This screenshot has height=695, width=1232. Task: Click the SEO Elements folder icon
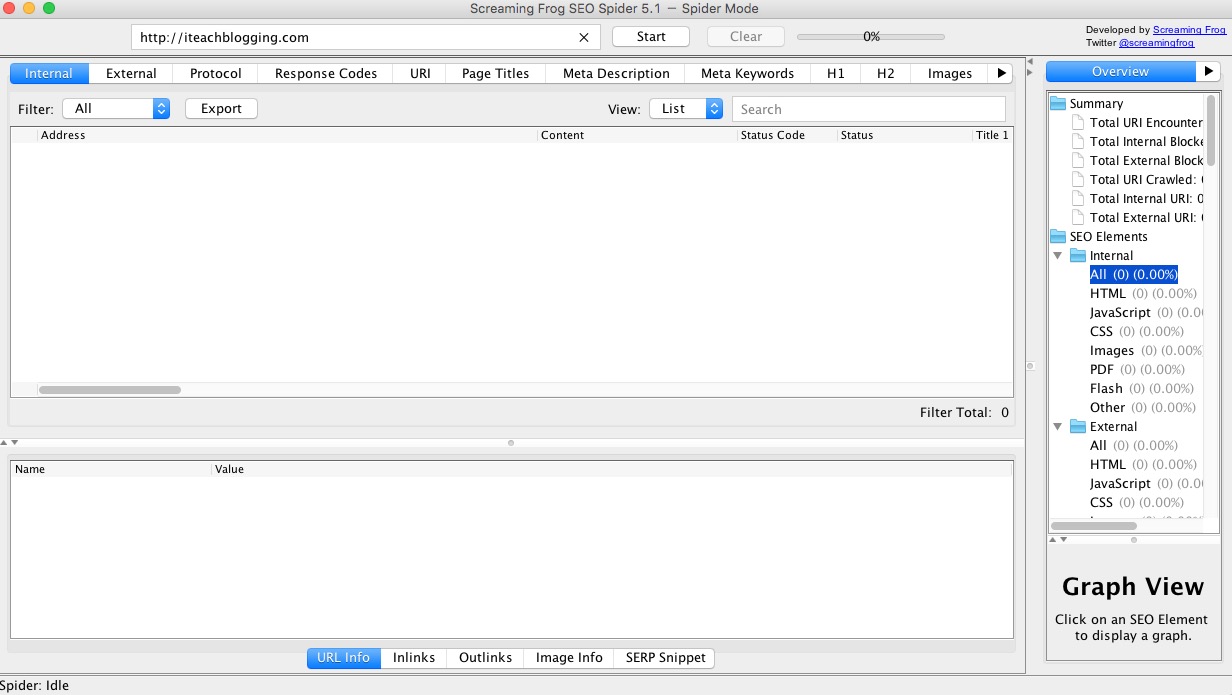[x=1058, y=237]
